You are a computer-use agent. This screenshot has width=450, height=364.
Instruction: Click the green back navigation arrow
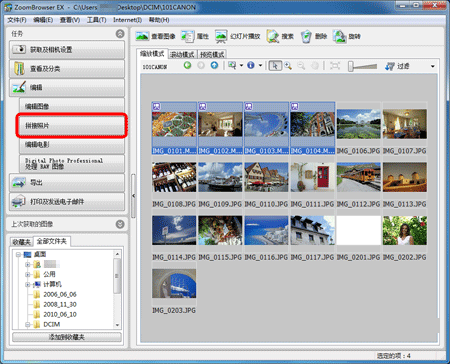point(187,65)
